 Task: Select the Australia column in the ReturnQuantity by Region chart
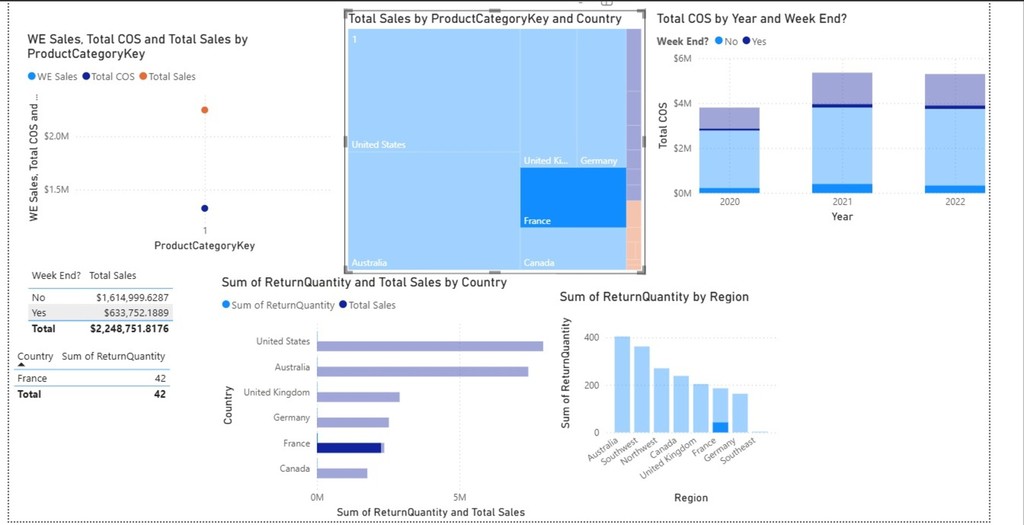[622, 384]
